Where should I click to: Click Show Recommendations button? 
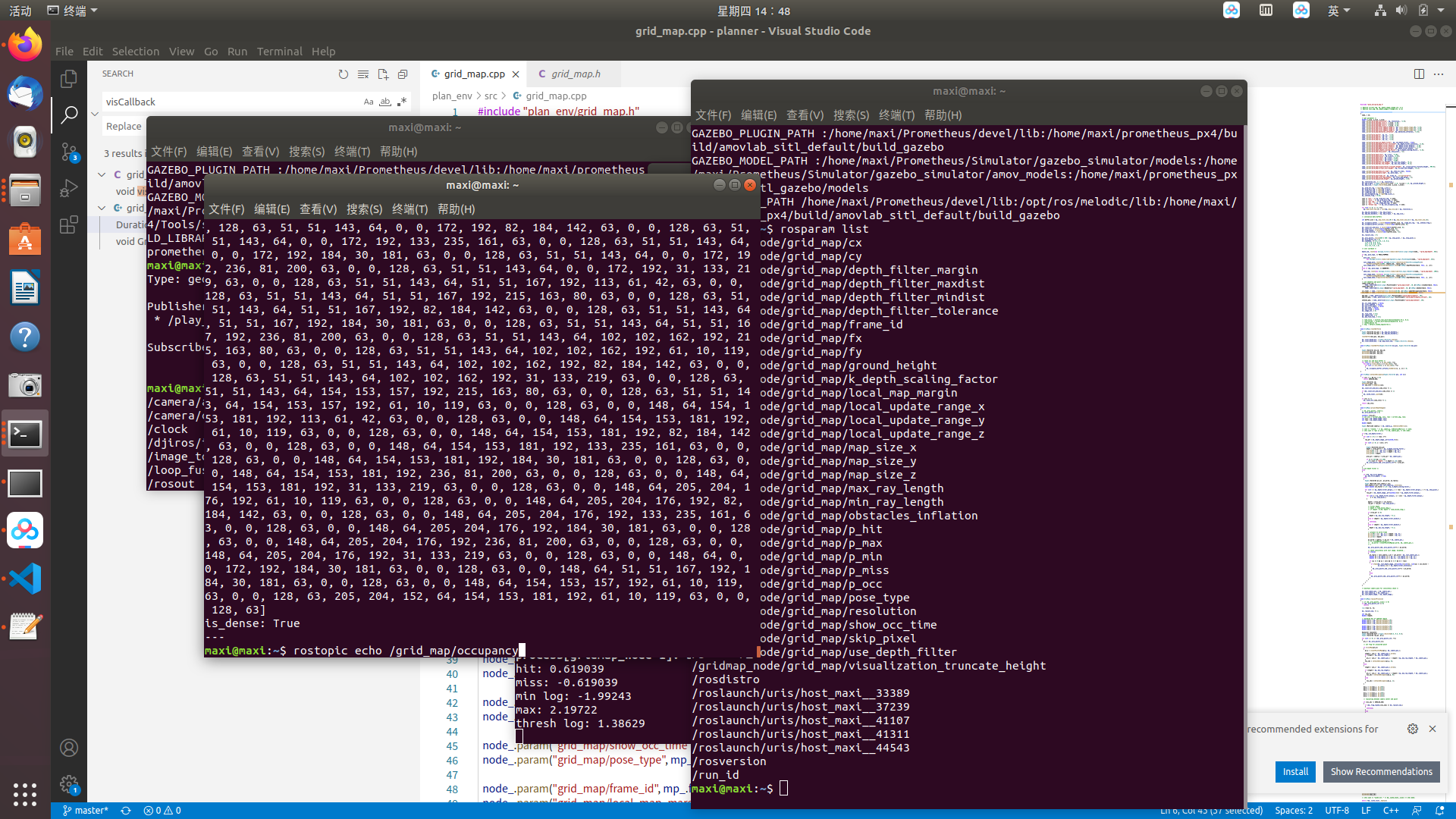[x=1381, y=771]
